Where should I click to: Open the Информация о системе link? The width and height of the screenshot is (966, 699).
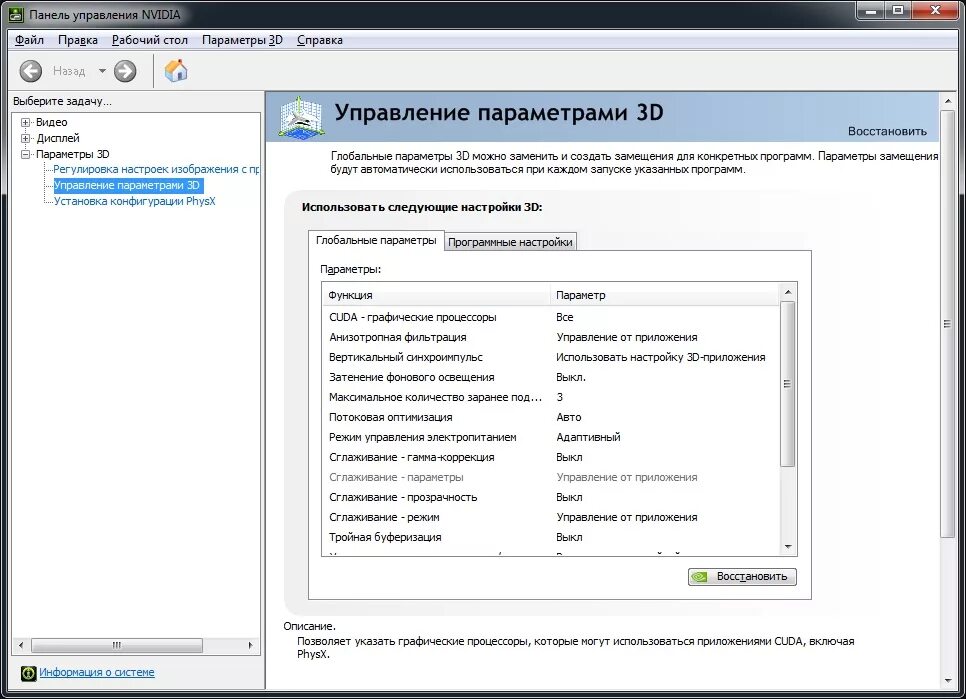pyautogui.click(x=97, y=673)
